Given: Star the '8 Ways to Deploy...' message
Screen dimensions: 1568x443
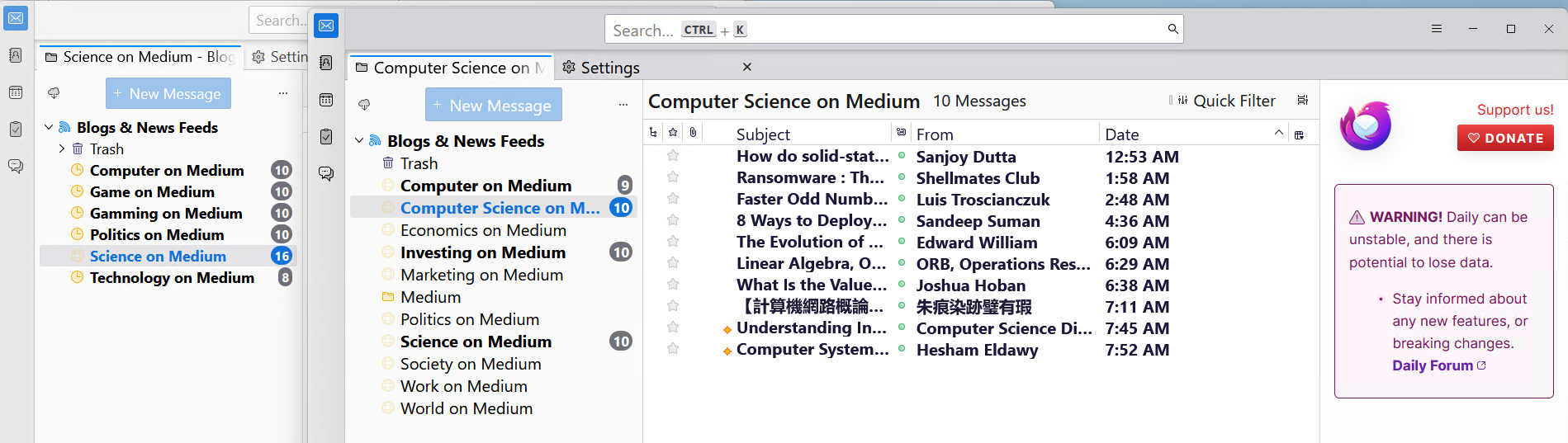Looking at the screenshot, I should click(673, 220).
